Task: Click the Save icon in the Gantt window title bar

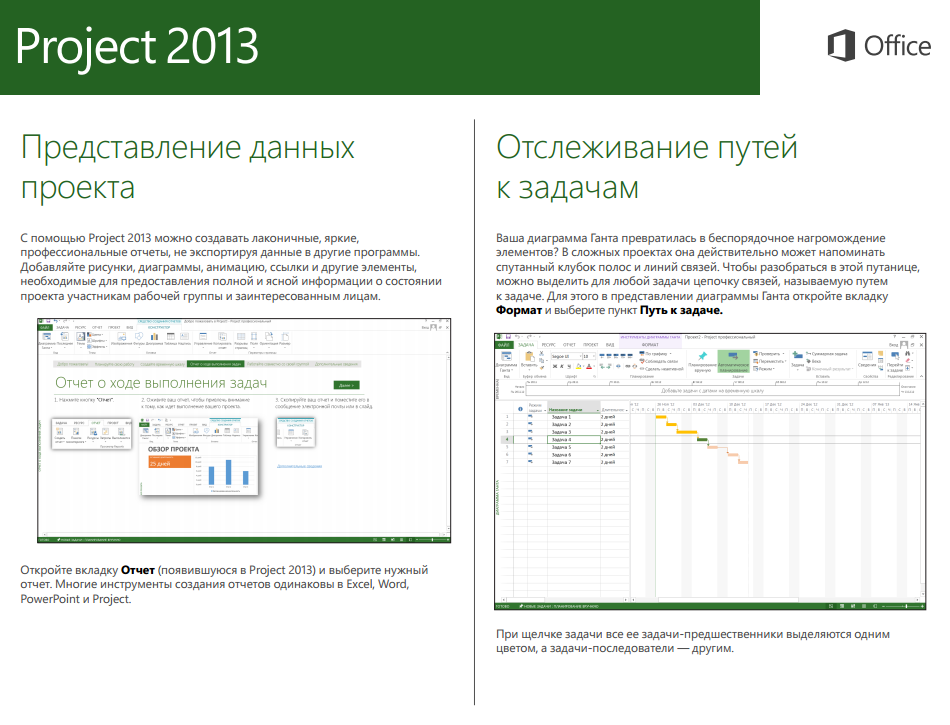Action: point(508,337)
